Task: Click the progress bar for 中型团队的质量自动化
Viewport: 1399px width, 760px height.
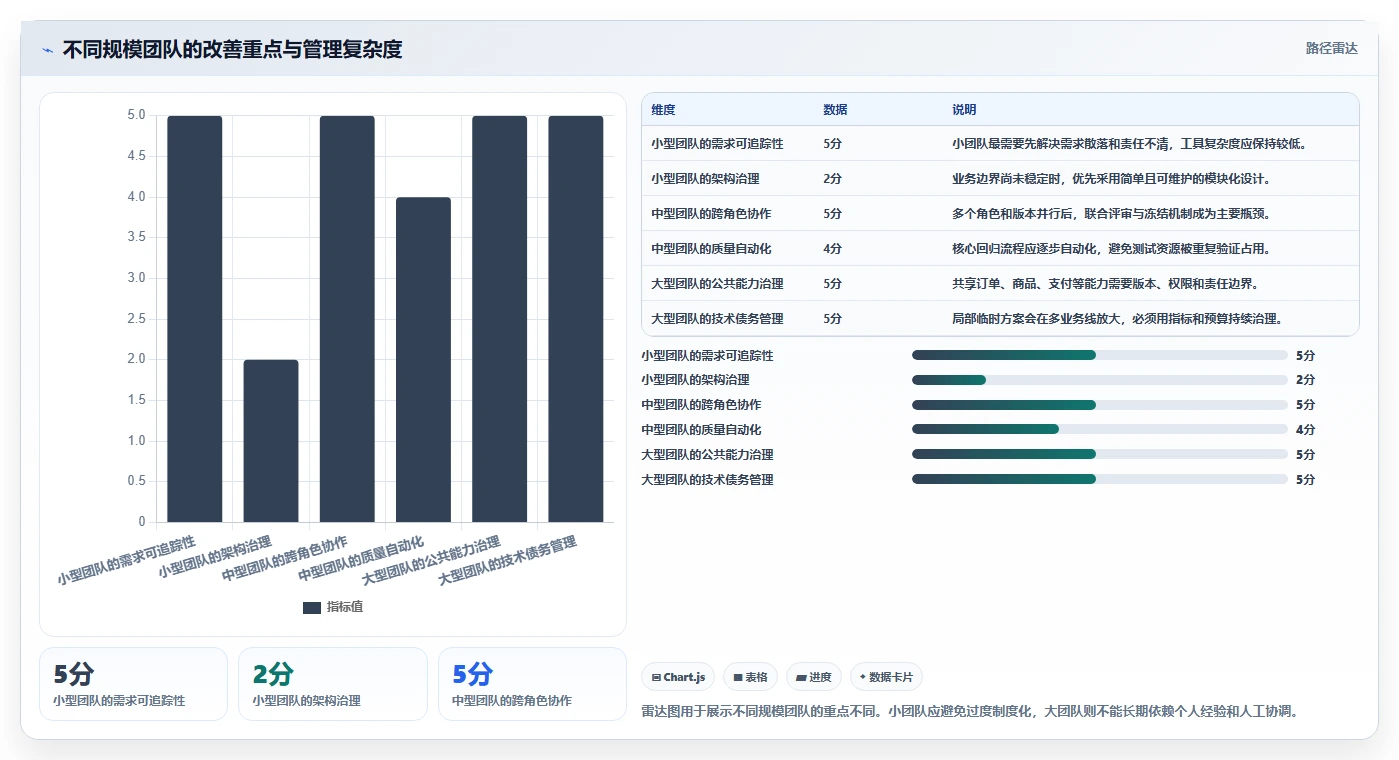Action: tap(1100, 429)
